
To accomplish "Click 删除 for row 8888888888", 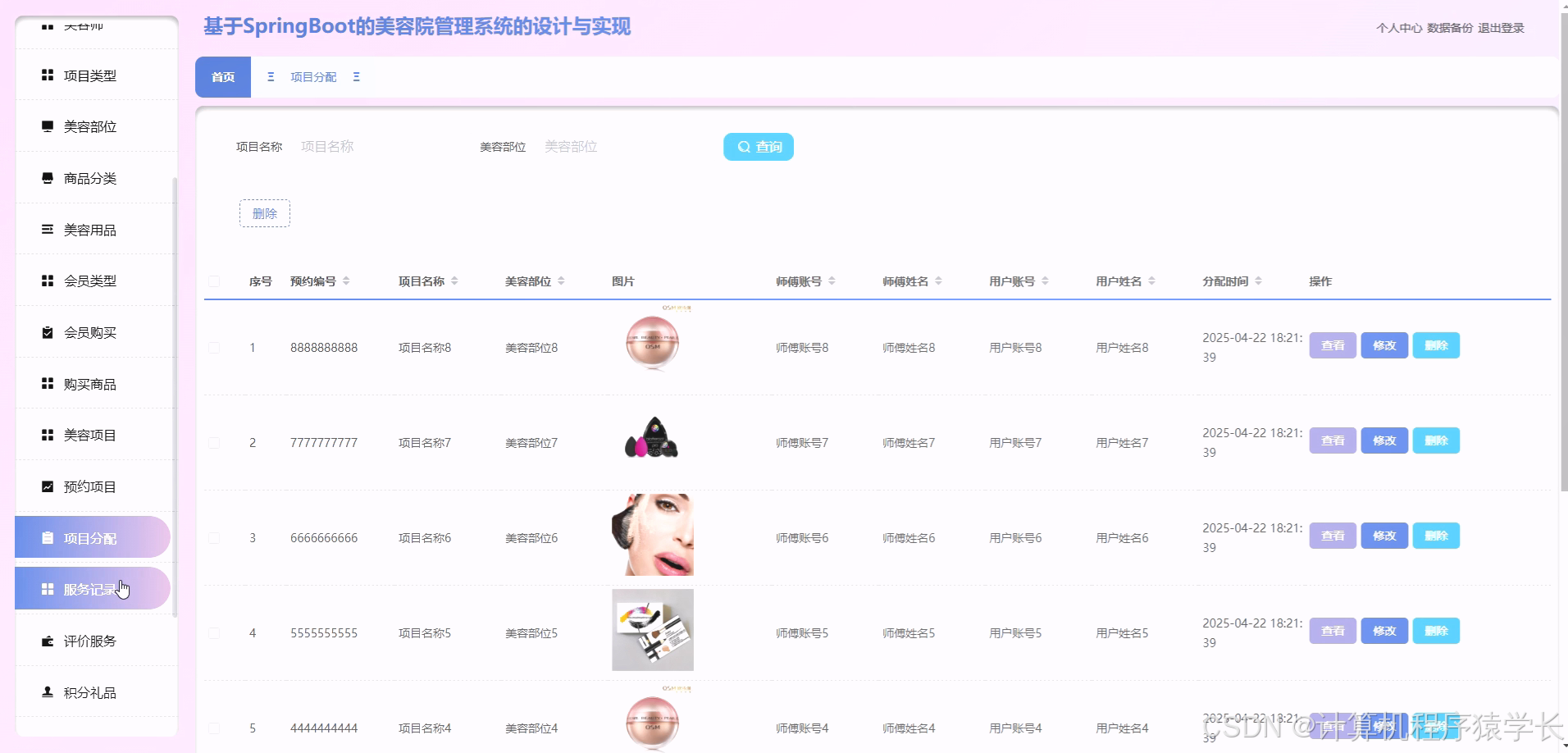I will tap(1436, 345).
